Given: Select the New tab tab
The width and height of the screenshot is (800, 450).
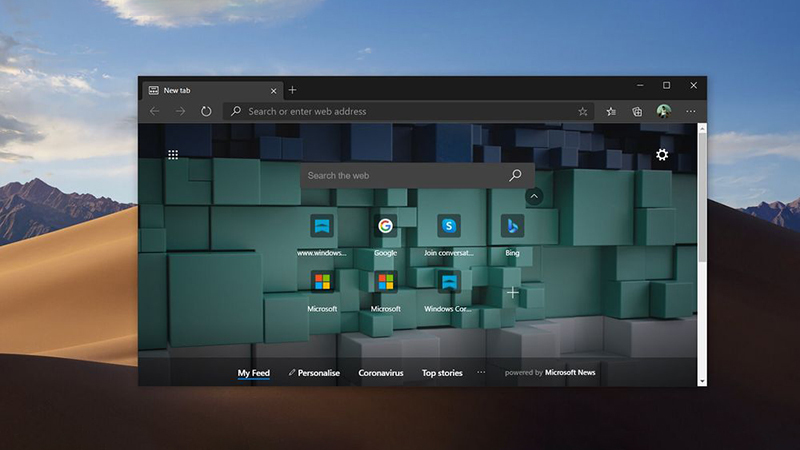Looking at the screenshot, I should [212, 90].
